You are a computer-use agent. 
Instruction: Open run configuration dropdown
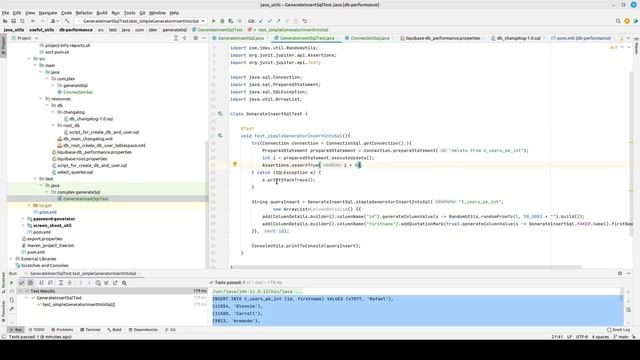pyautogui.click(x=141, y=21)
